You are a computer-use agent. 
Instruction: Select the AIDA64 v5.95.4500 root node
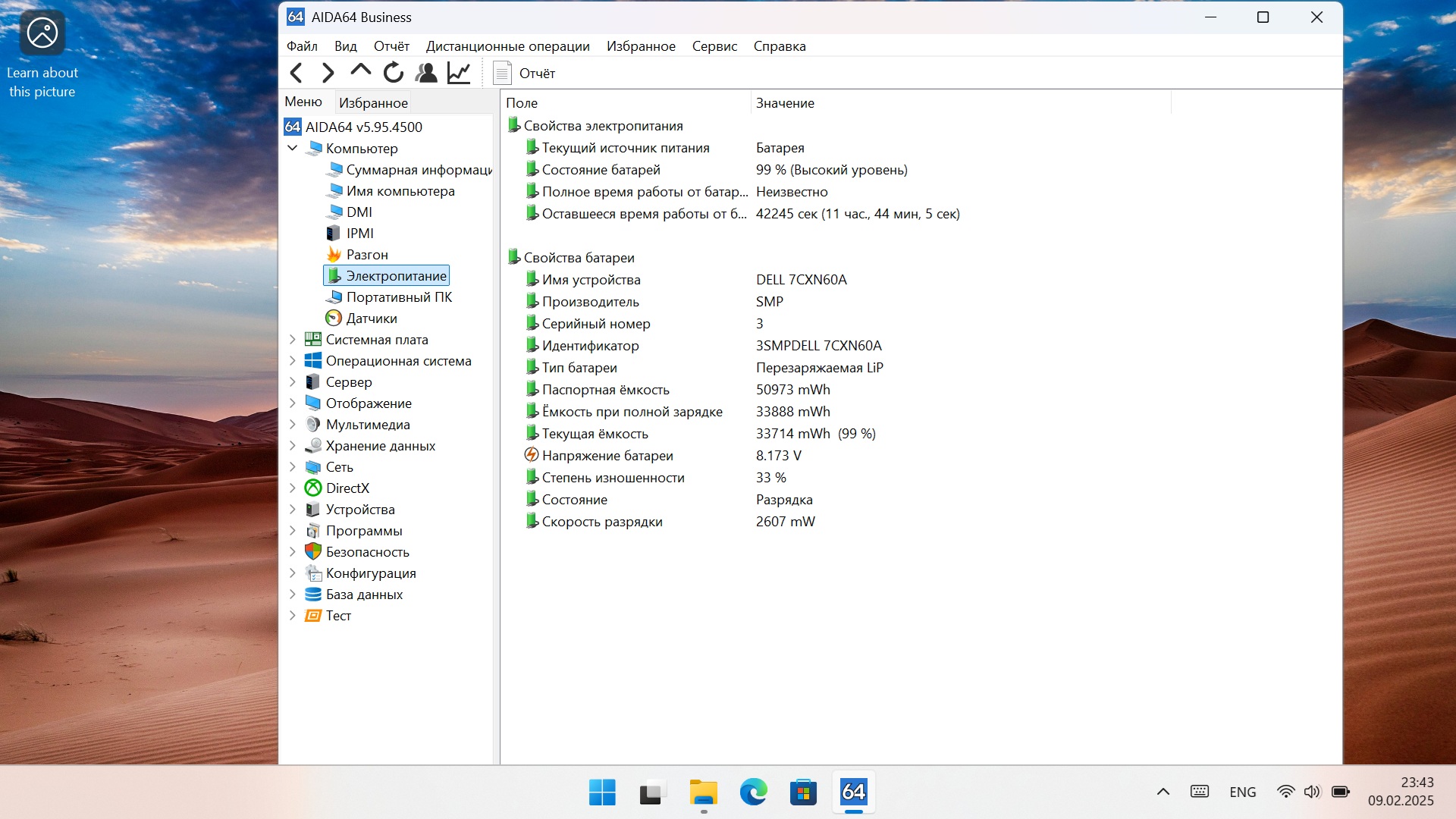(353, 127)
